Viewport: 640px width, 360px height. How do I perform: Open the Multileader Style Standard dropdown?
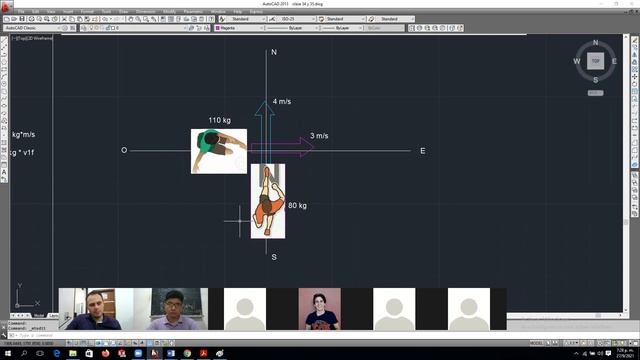395,19
